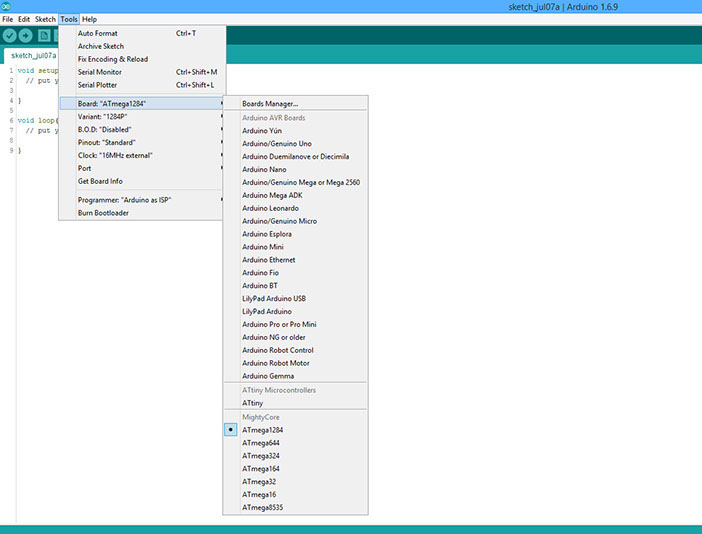
Task: Open the Edit menu
Action: [24, 19]
